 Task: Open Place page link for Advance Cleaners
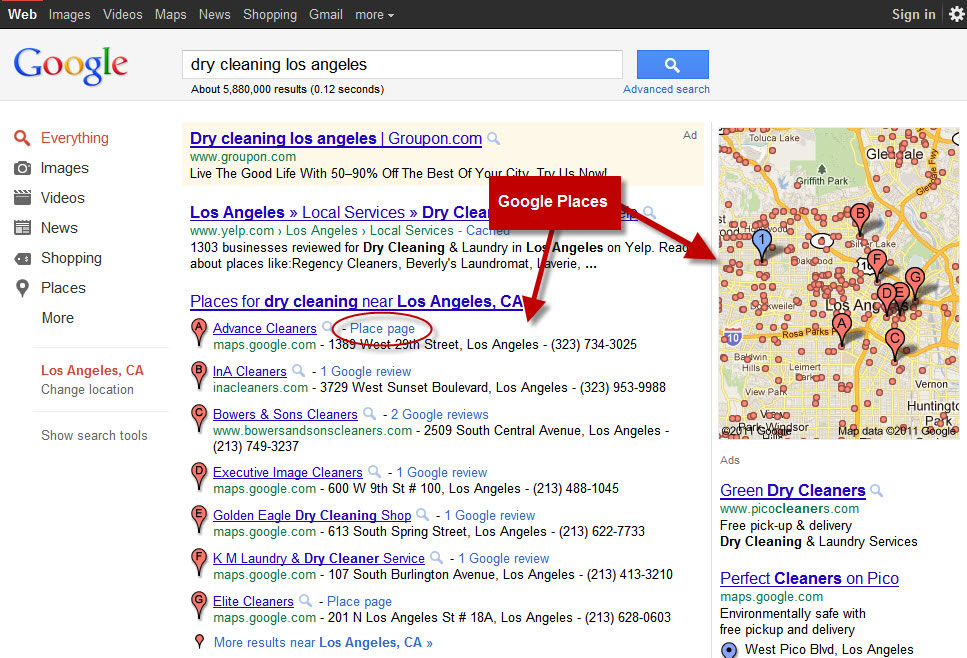pos(382,329)
